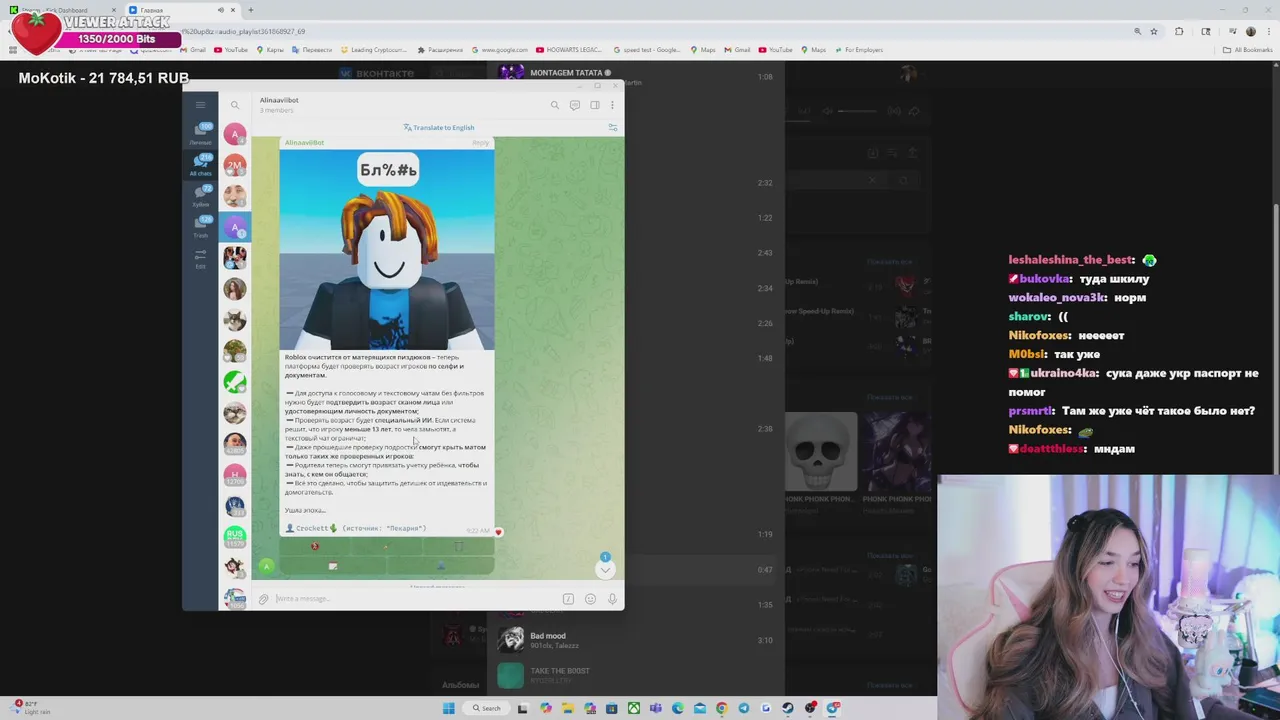
Task: Click the taskbar Search box
Action: point(487,708)
